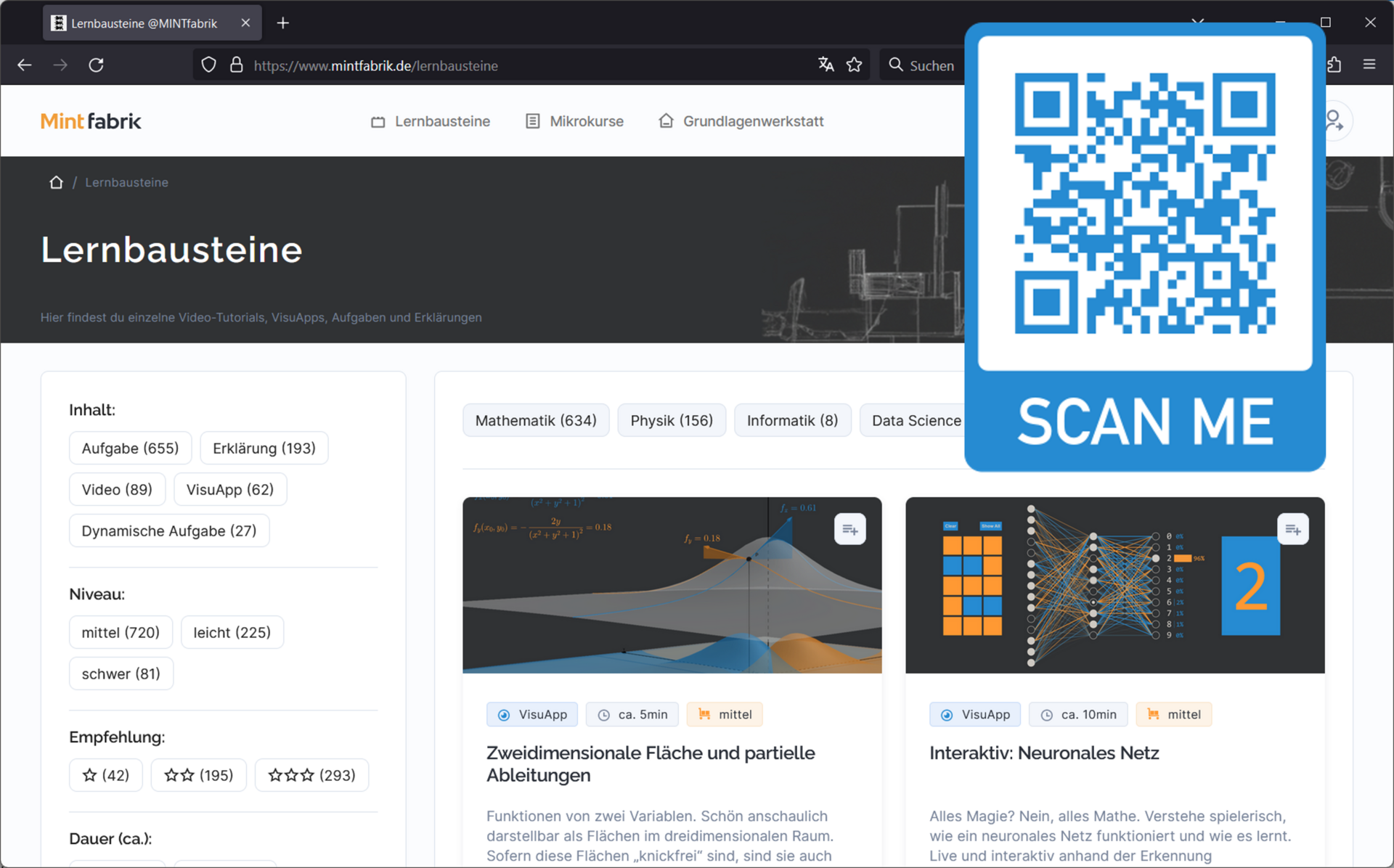1394x868 pixels.
Task: Click mittel tag on Neuronales Netz card
Action: 1174,715
